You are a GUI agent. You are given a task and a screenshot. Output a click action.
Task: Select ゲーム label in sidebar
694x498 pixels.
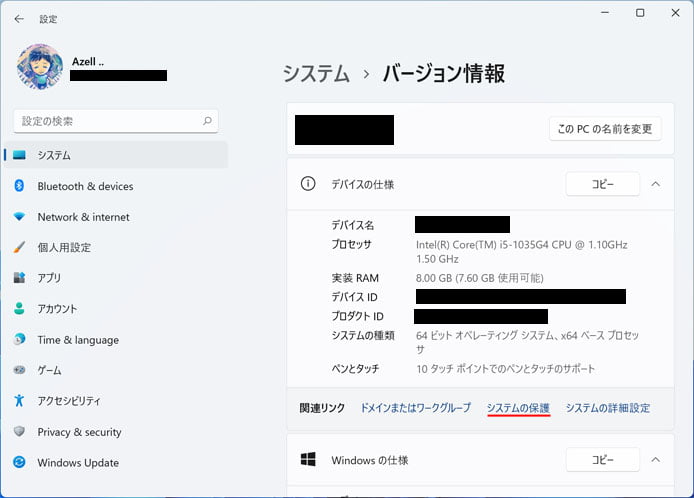(49, 370)
